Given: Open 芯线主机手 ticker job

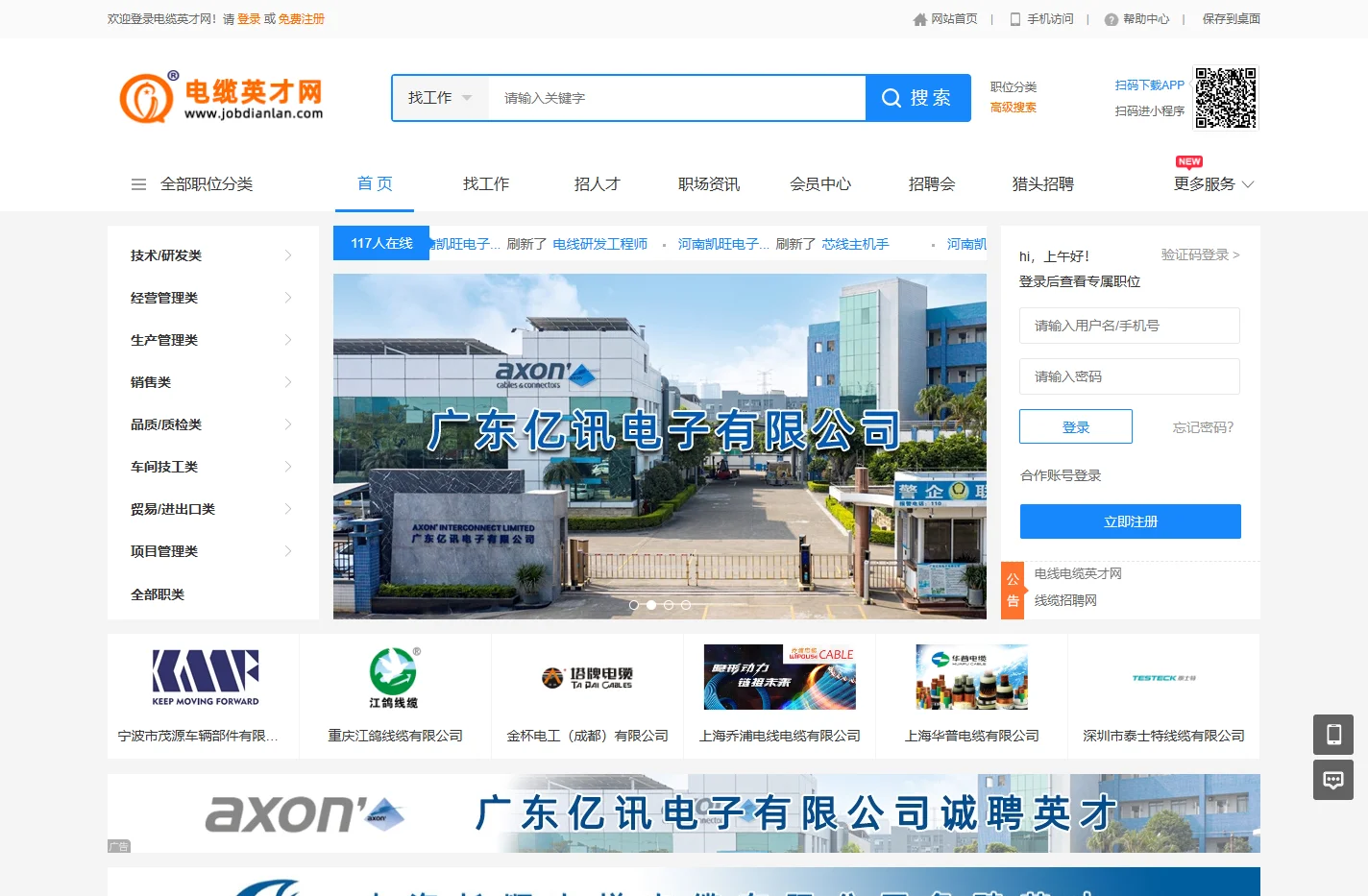Looking at the screenshot, I should coord(855,244).
